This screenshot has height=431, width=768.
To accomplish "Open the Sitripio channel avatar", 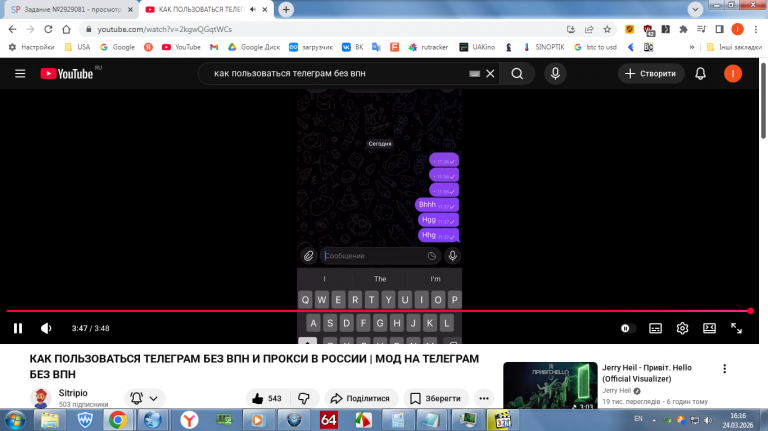I will (41, 398).
